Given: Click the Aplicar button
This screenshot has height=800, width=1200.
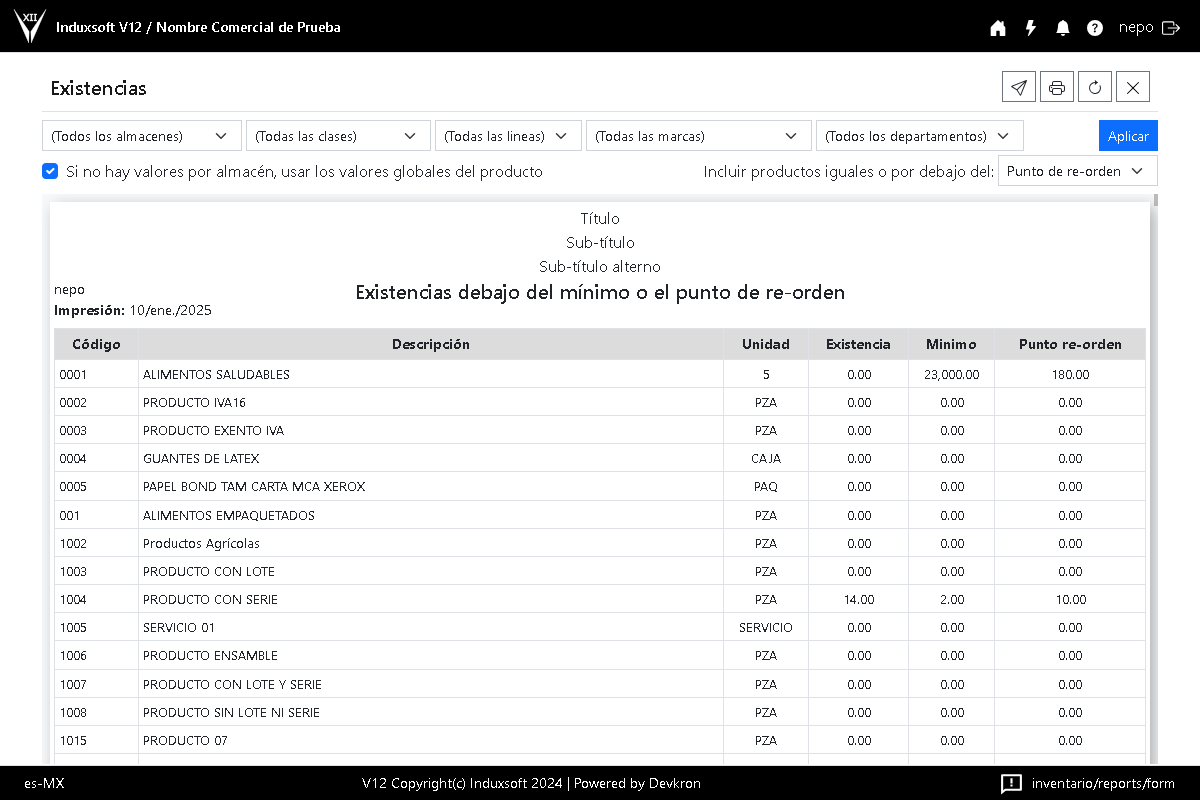Looking at the screenshot, I should coord(1128,136).
